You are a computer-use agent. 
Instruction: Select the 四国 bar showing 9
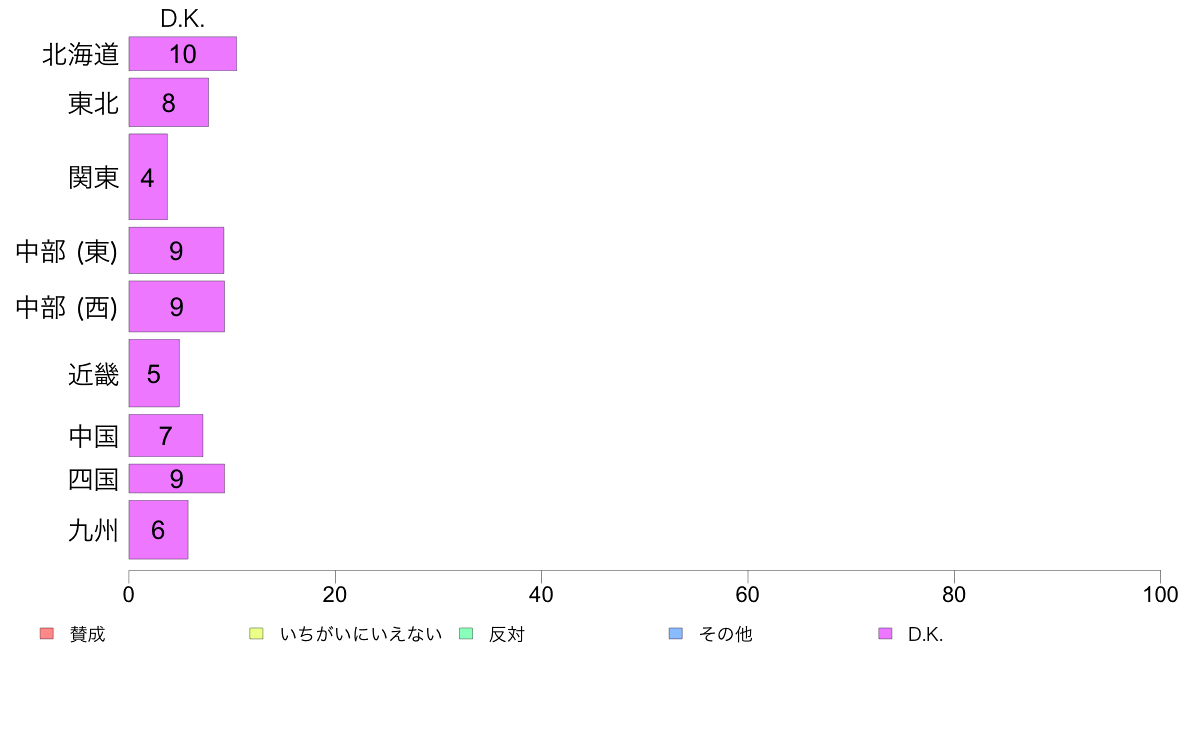[x=177, y=478]
